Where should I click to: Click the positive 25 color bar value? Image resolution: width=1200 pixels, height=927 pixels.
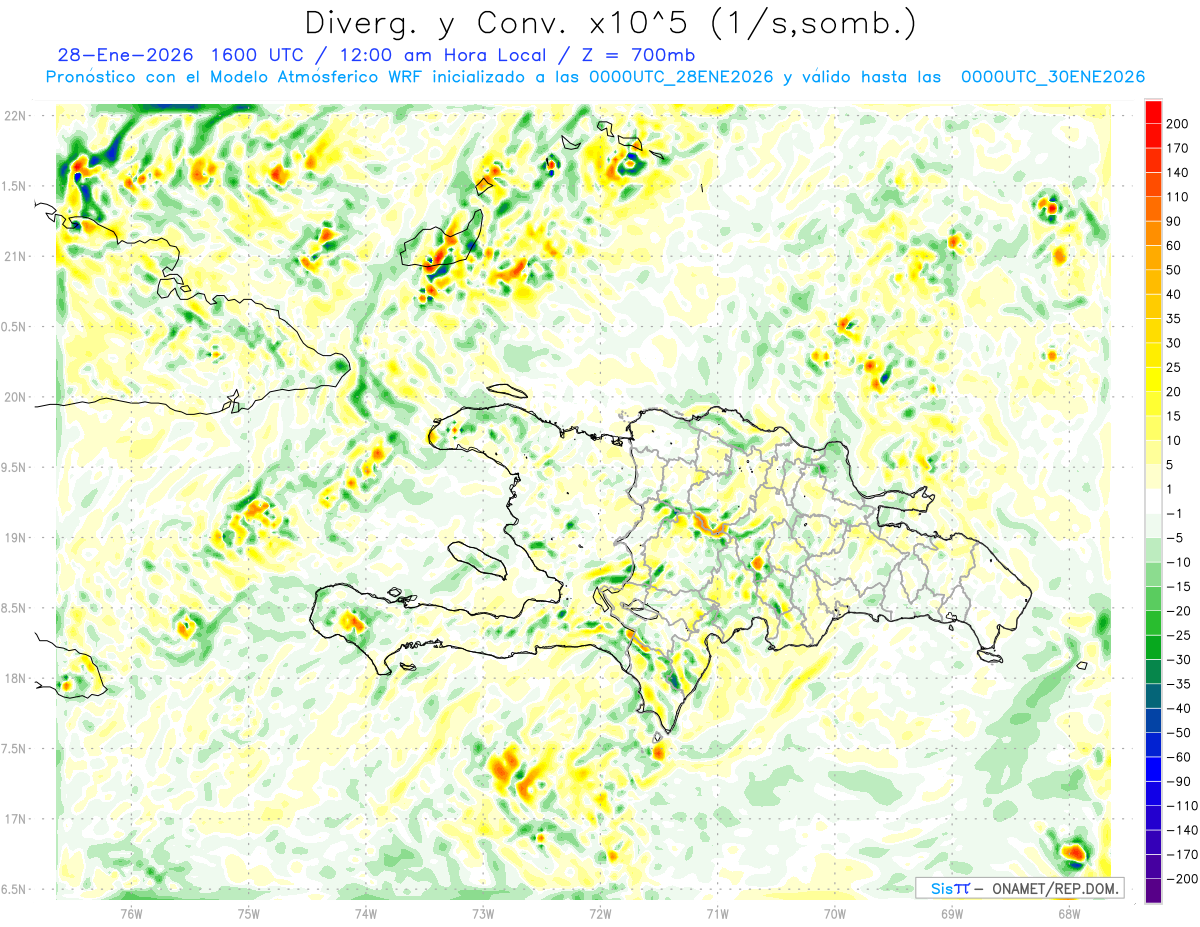point(1175,368)
